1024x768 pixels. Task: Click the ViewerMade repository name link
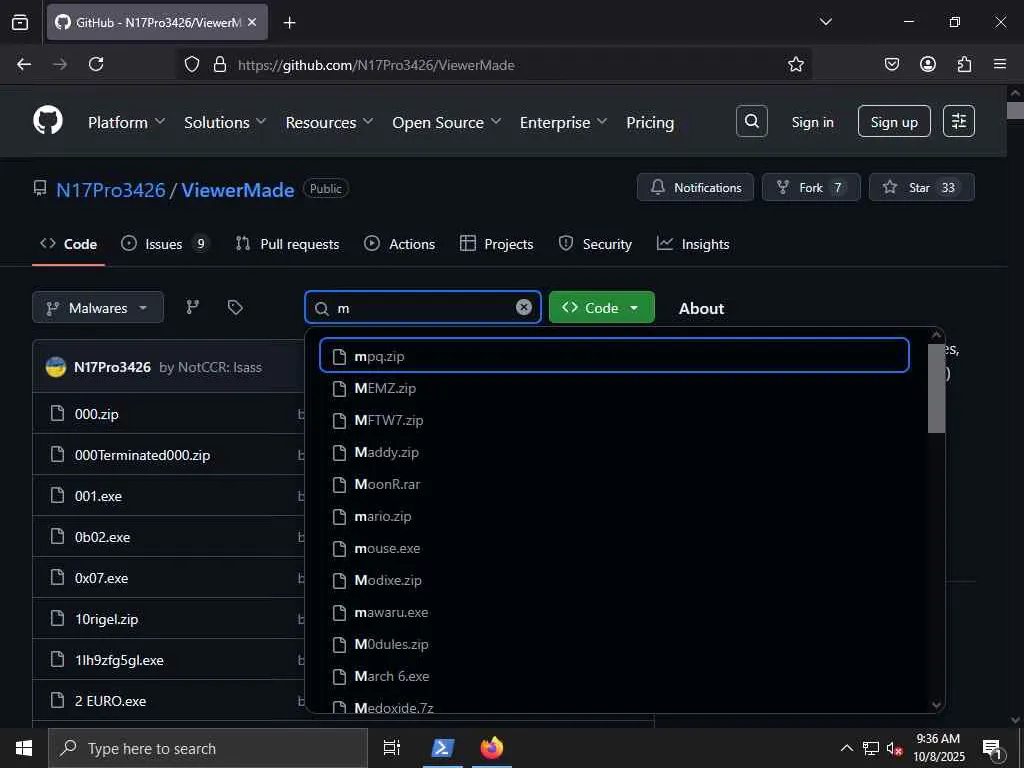coord(238,190)
